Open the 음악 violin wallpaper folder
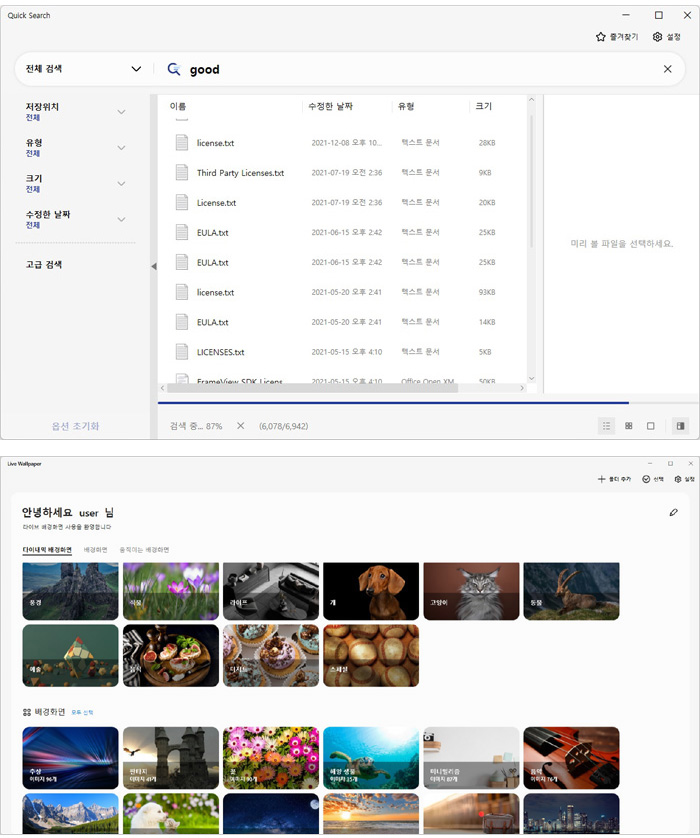Image resolution: width=700 pixels, height=838 pixels. (572, 758)
